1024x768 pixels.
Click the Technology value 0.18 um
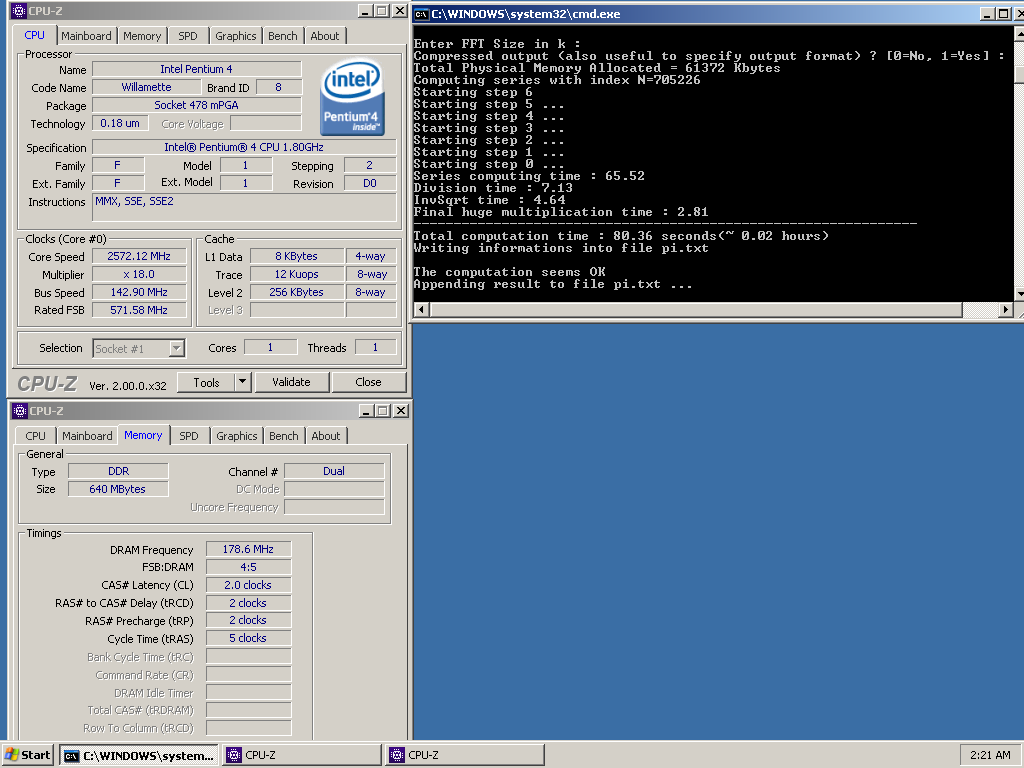tap(120, 123)
